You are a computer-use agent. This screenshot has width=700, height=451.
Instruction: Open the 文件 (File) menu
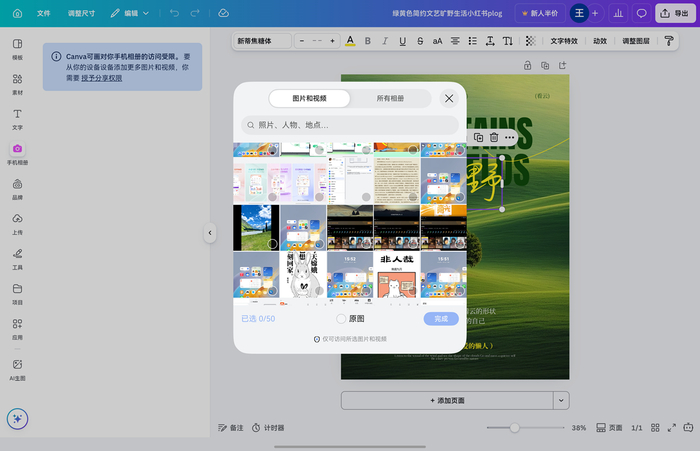43,13
